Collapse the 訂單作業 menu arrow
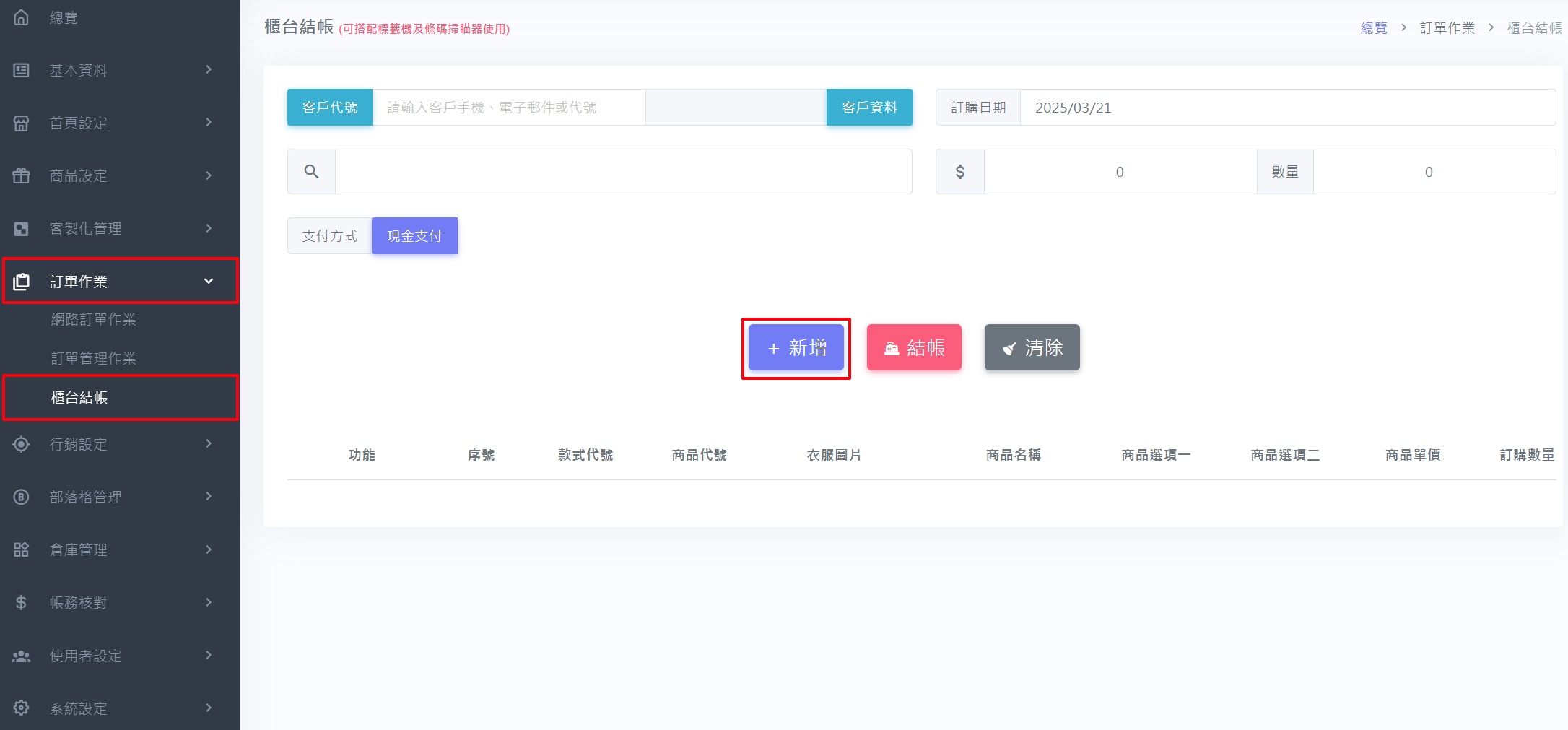This screenshot has height=730, width=1568. coord(209,282)
